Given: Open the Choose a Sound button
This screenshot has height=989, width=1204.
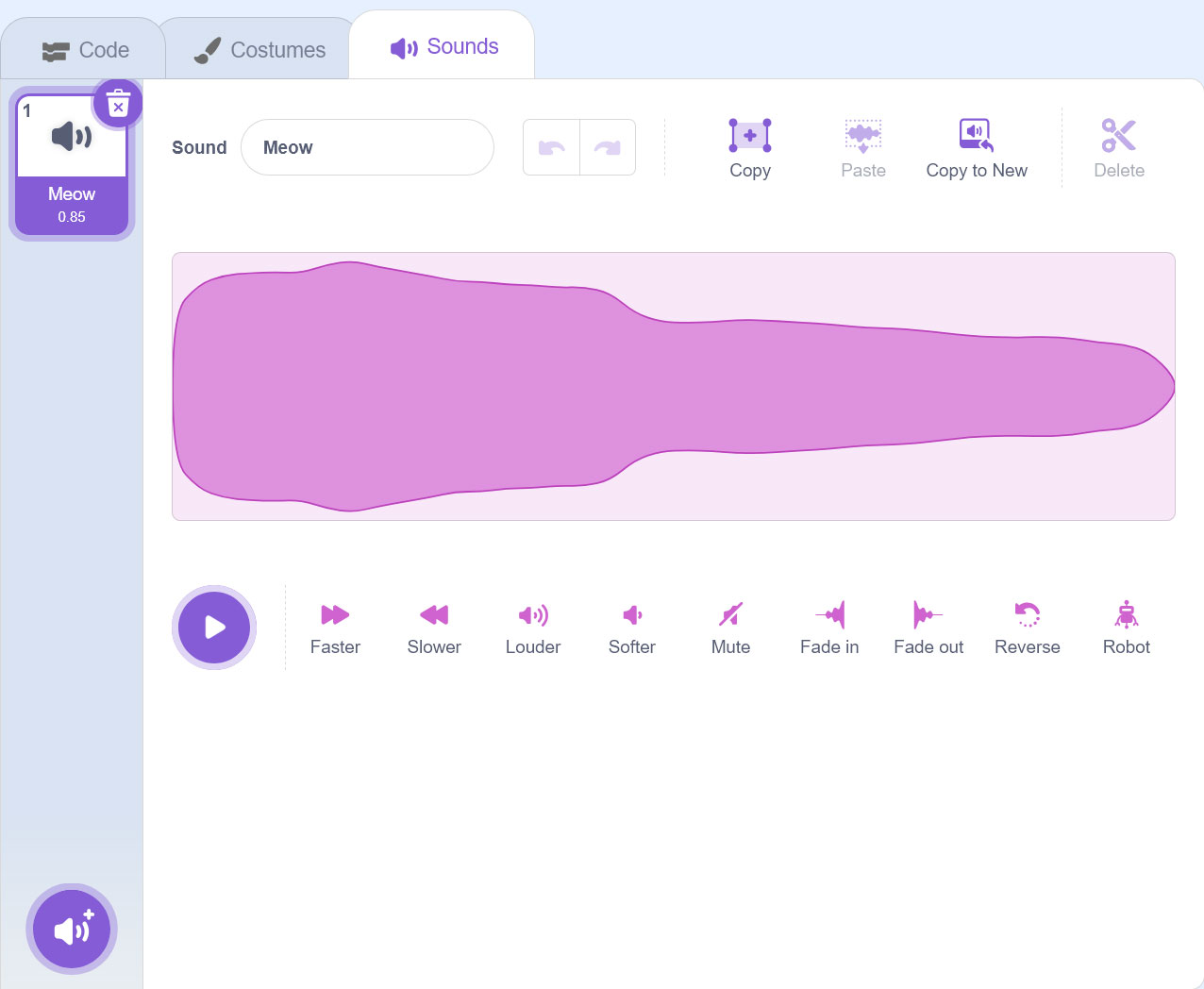Looking at the screenshot, I should [72, 930].
